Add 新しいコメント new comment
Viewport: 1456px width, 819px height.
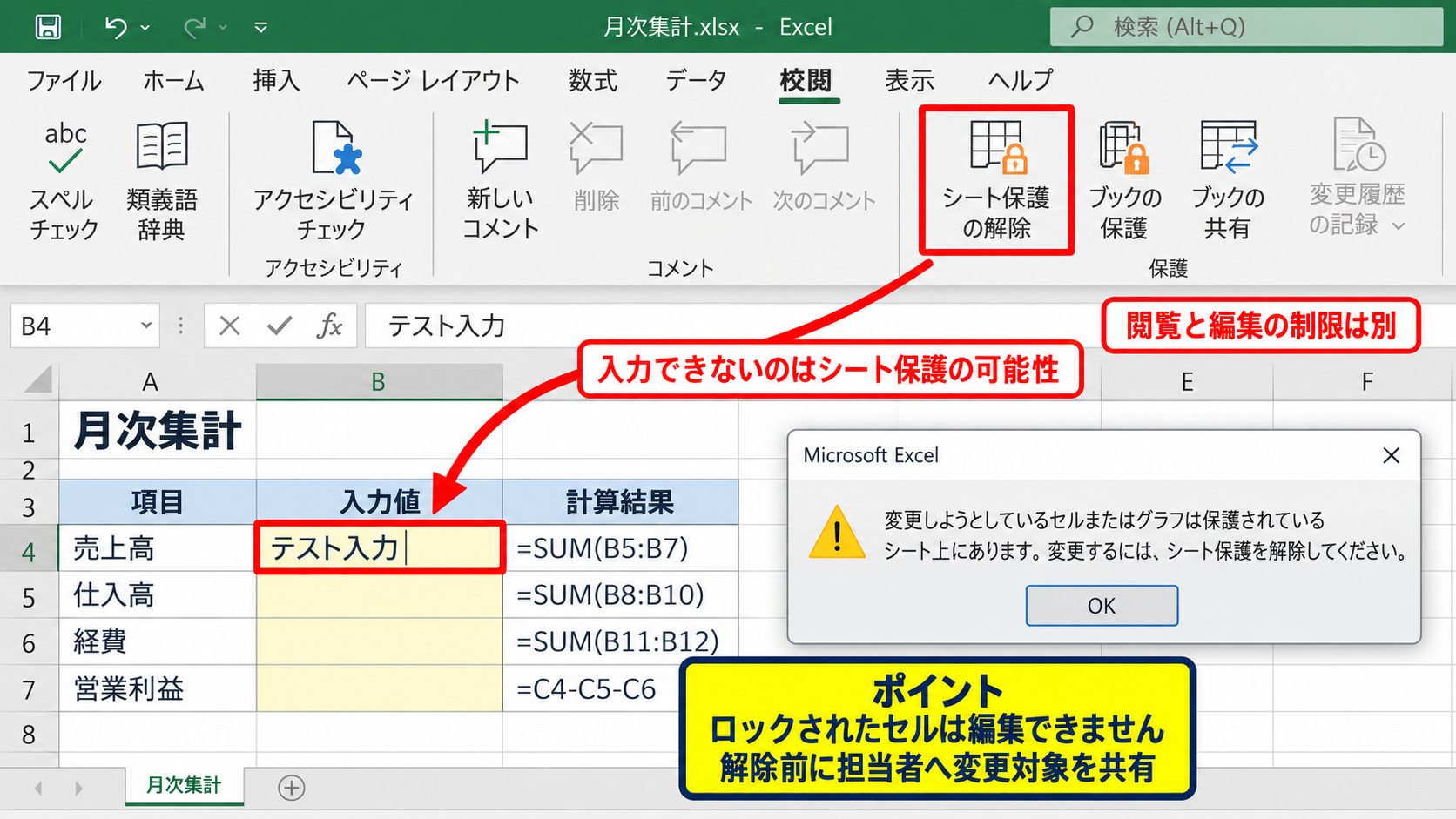tap(500, 182)
